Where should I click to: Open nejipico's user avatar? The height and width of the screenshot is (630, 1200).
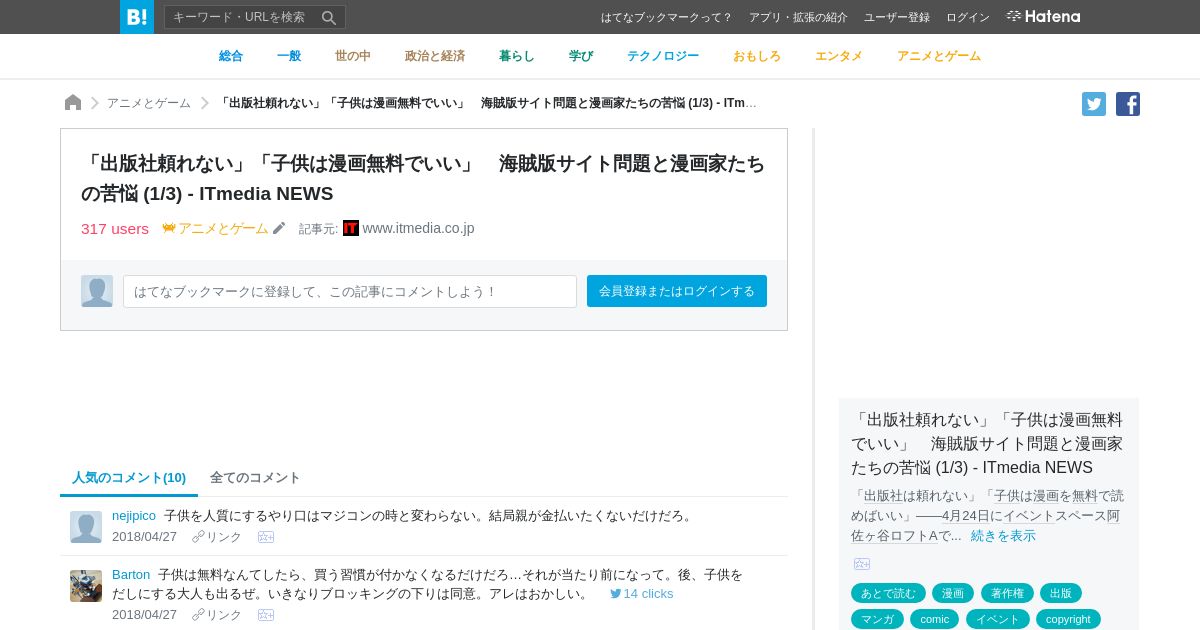click(x=86, y=527)
